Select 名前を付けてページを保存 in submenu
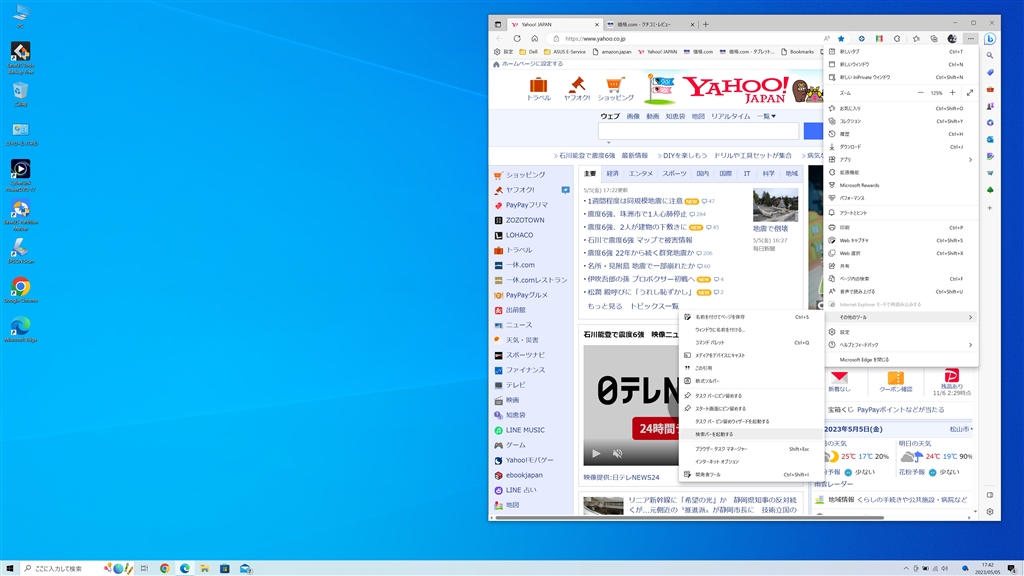This screenshot has width=1024, height=576. pos(750,317)
